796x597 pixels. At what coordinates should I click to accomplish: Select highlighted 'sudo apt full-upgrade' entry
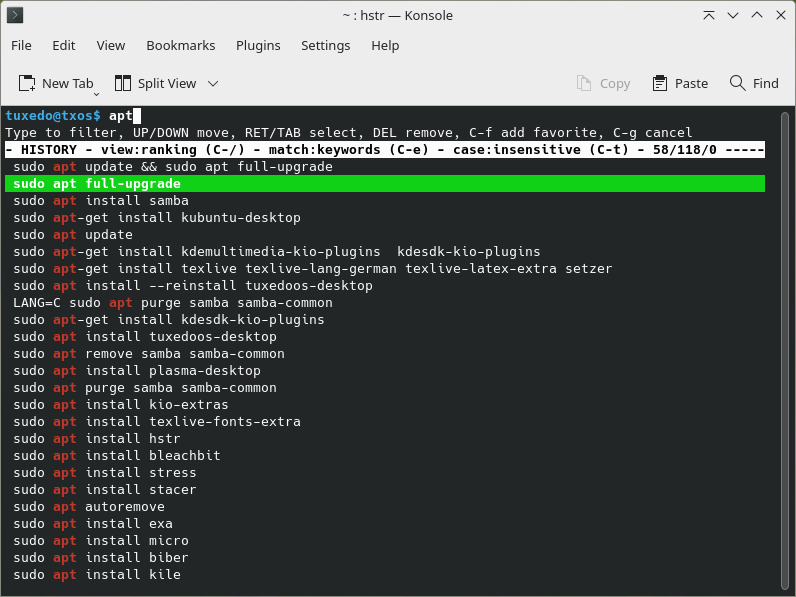pyautogui.click(x=385, y=184)
